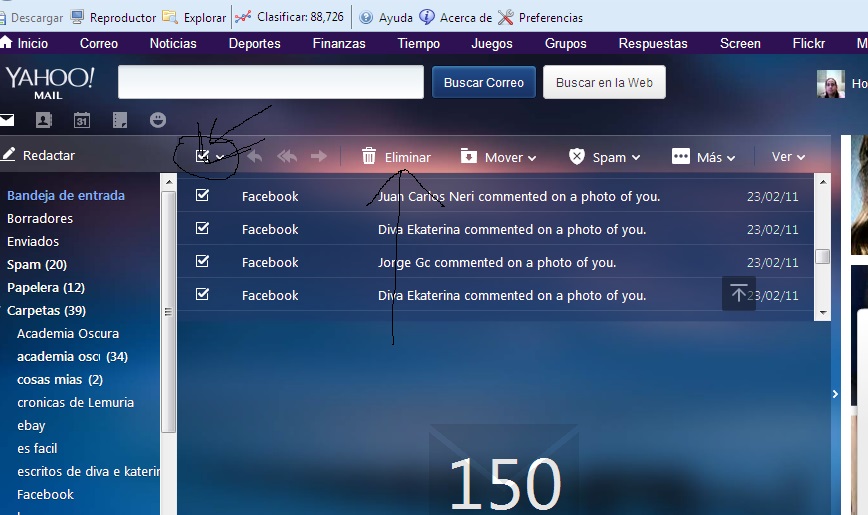
Task: Click the mail search input field
Action: pos(271,82)
